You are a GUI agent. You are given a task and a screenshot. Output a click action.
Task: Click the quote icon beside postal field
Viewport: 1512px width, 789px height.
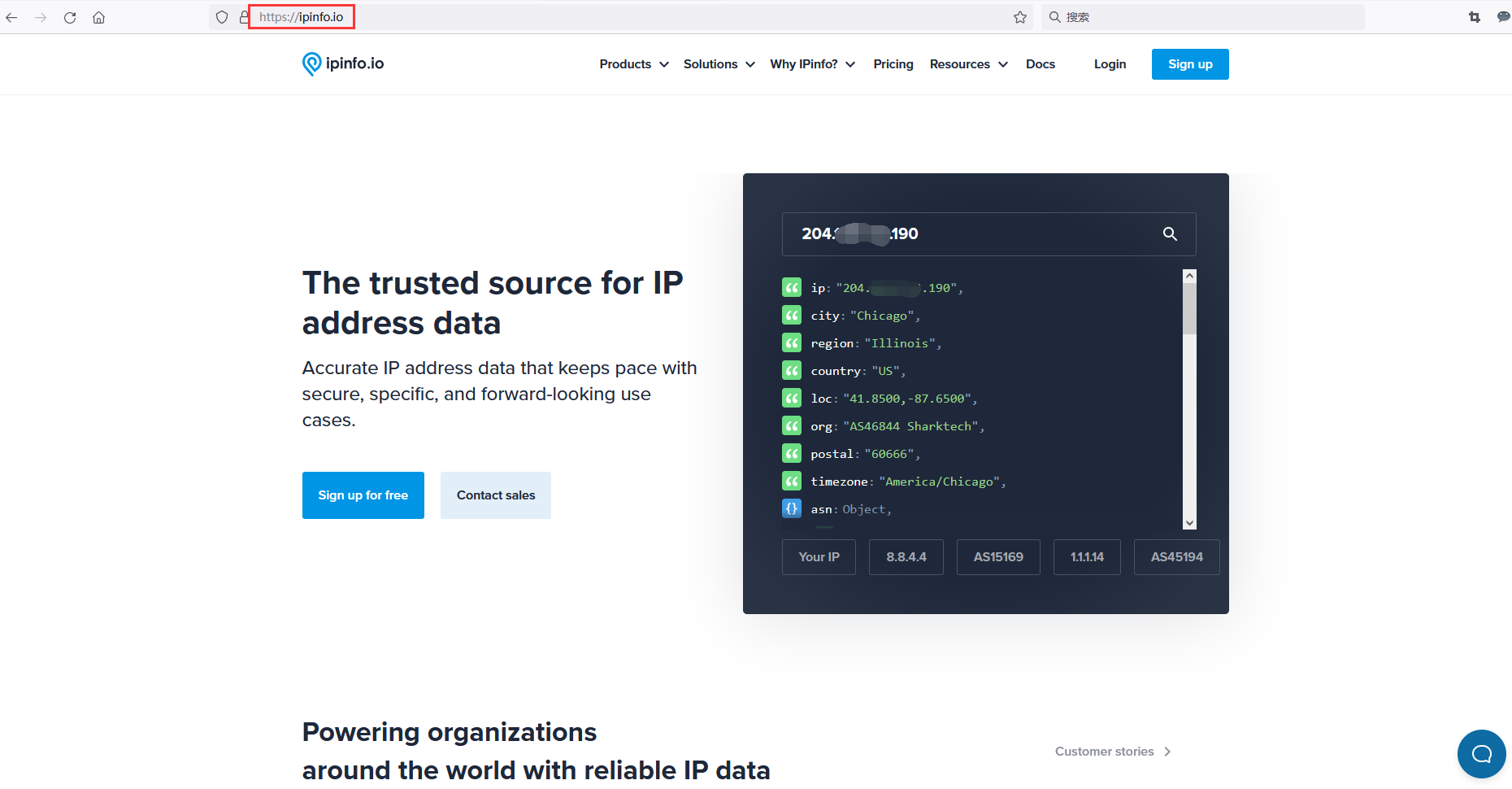tap(792, 453)
